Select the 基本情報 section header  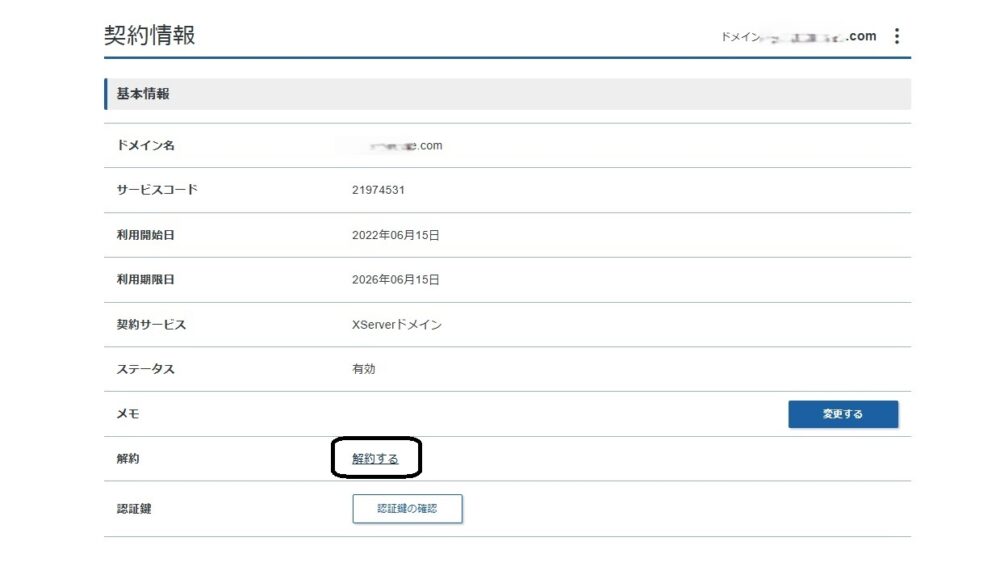coord(143,94)
